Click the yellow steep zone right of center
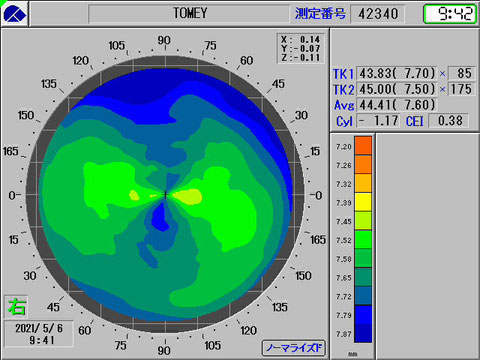Viewport: 480px width, 360px height. (189, 196)
